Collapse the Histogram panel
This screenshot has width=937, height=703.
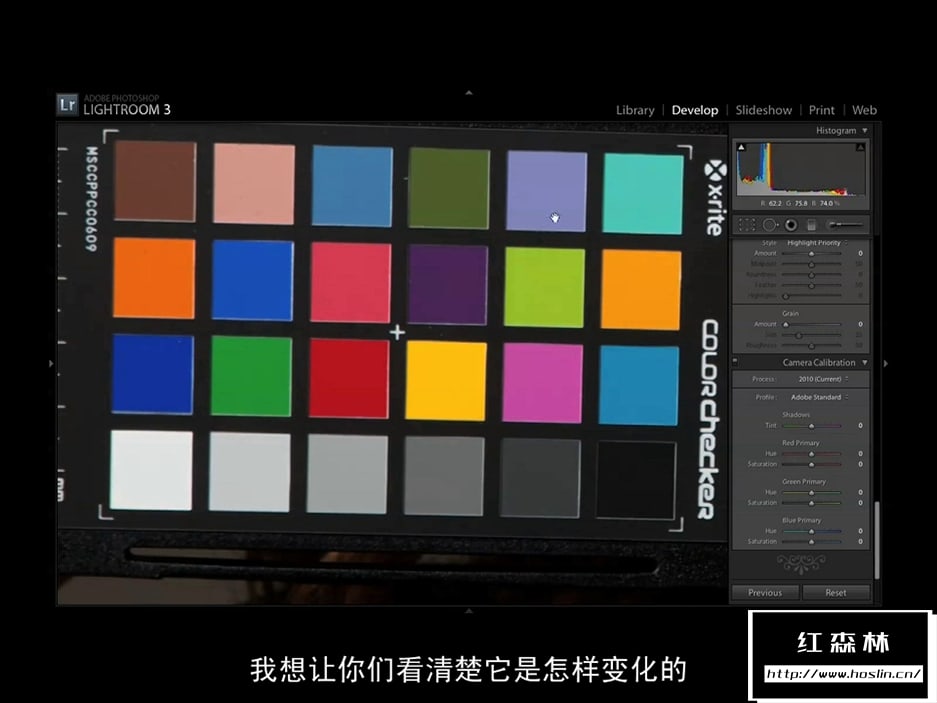tap(865, 130)
